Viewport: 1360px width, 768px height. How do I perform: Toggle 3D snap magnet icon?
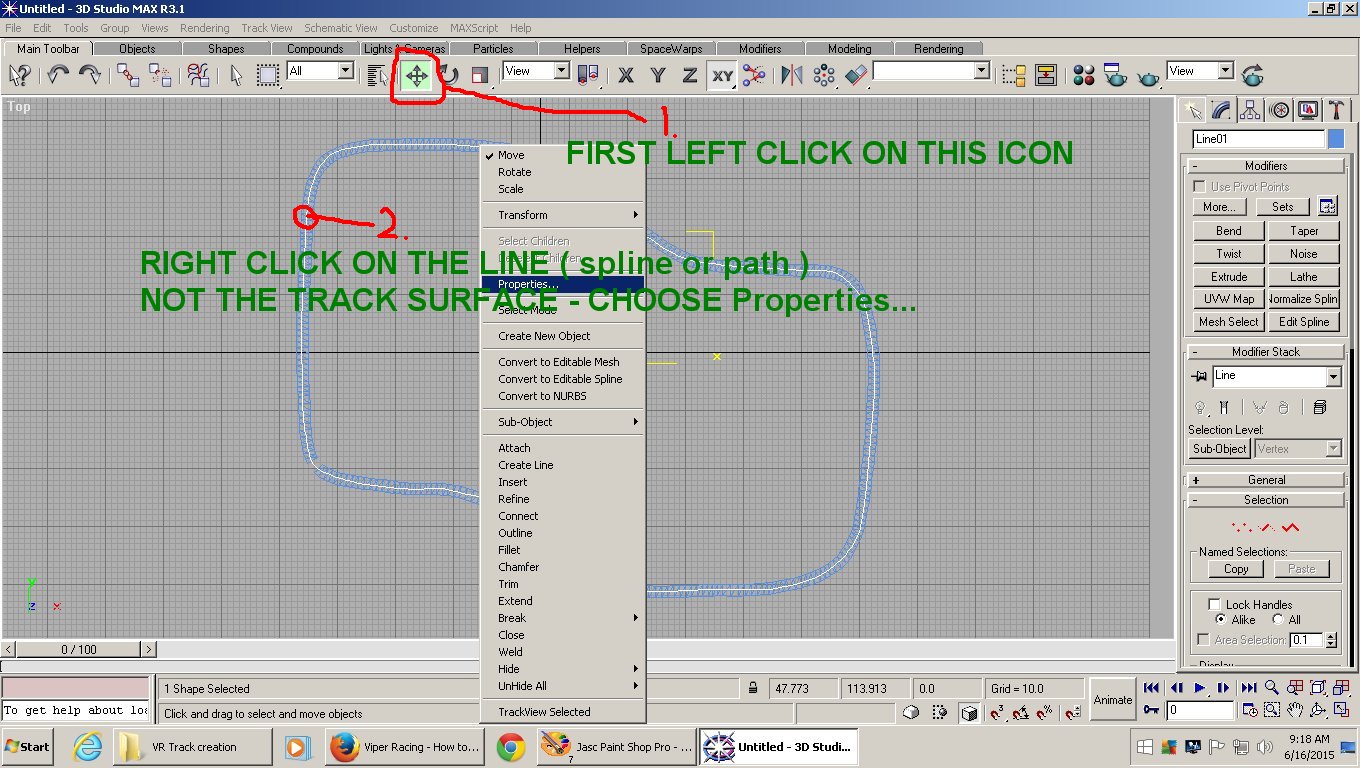click(x=997, y=713)
